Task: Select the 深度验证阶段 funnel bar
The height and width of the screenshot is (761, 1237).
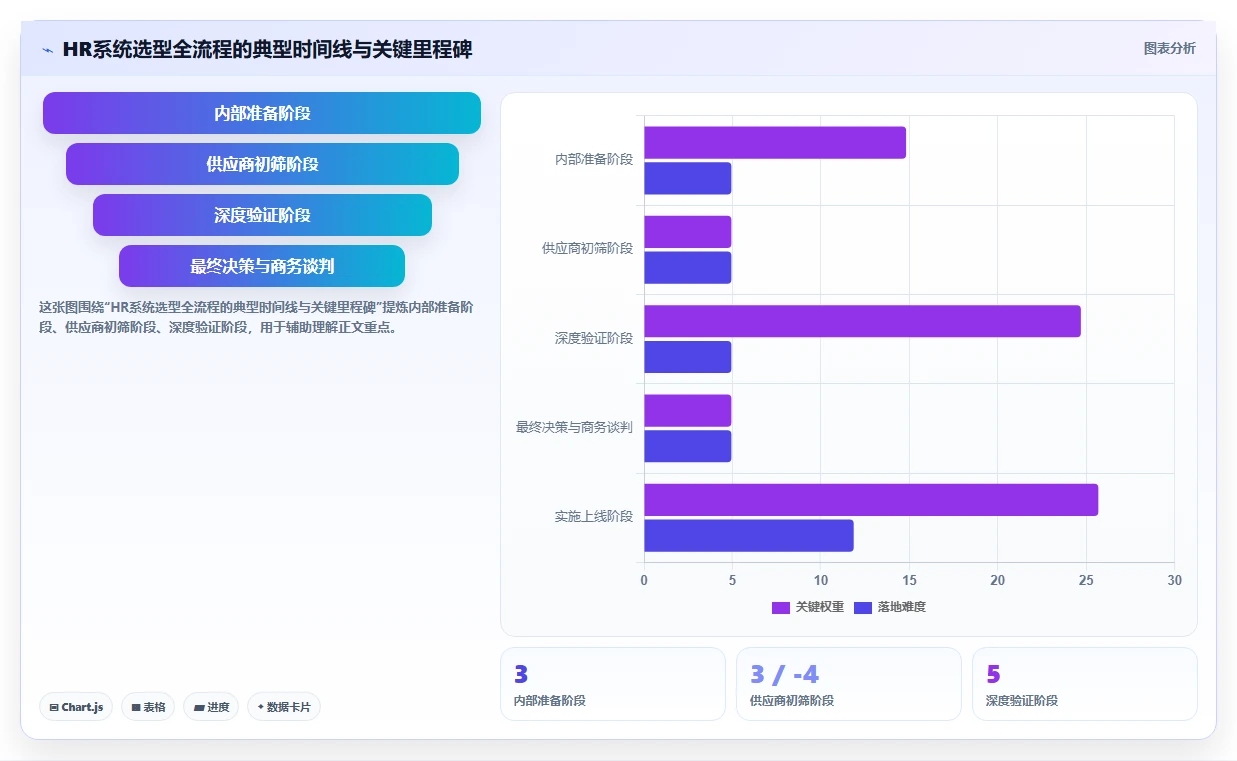Action: tap(262, 215)
